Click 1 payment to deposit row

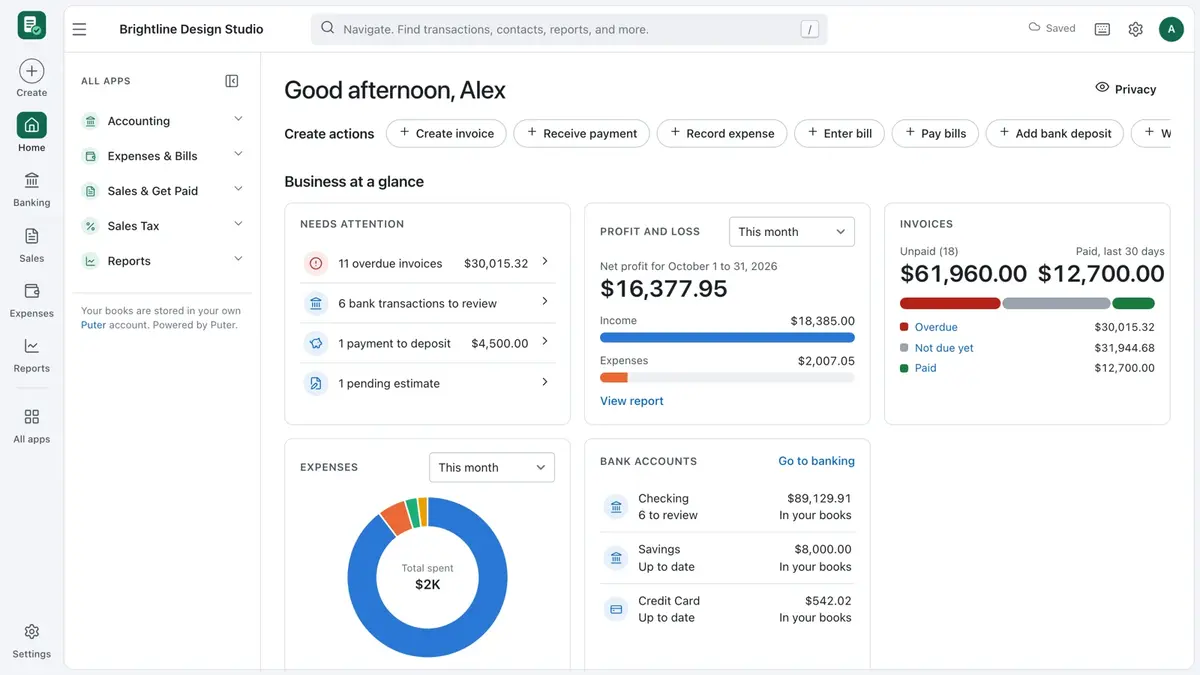pyautogui.click(x=428, y=343)
